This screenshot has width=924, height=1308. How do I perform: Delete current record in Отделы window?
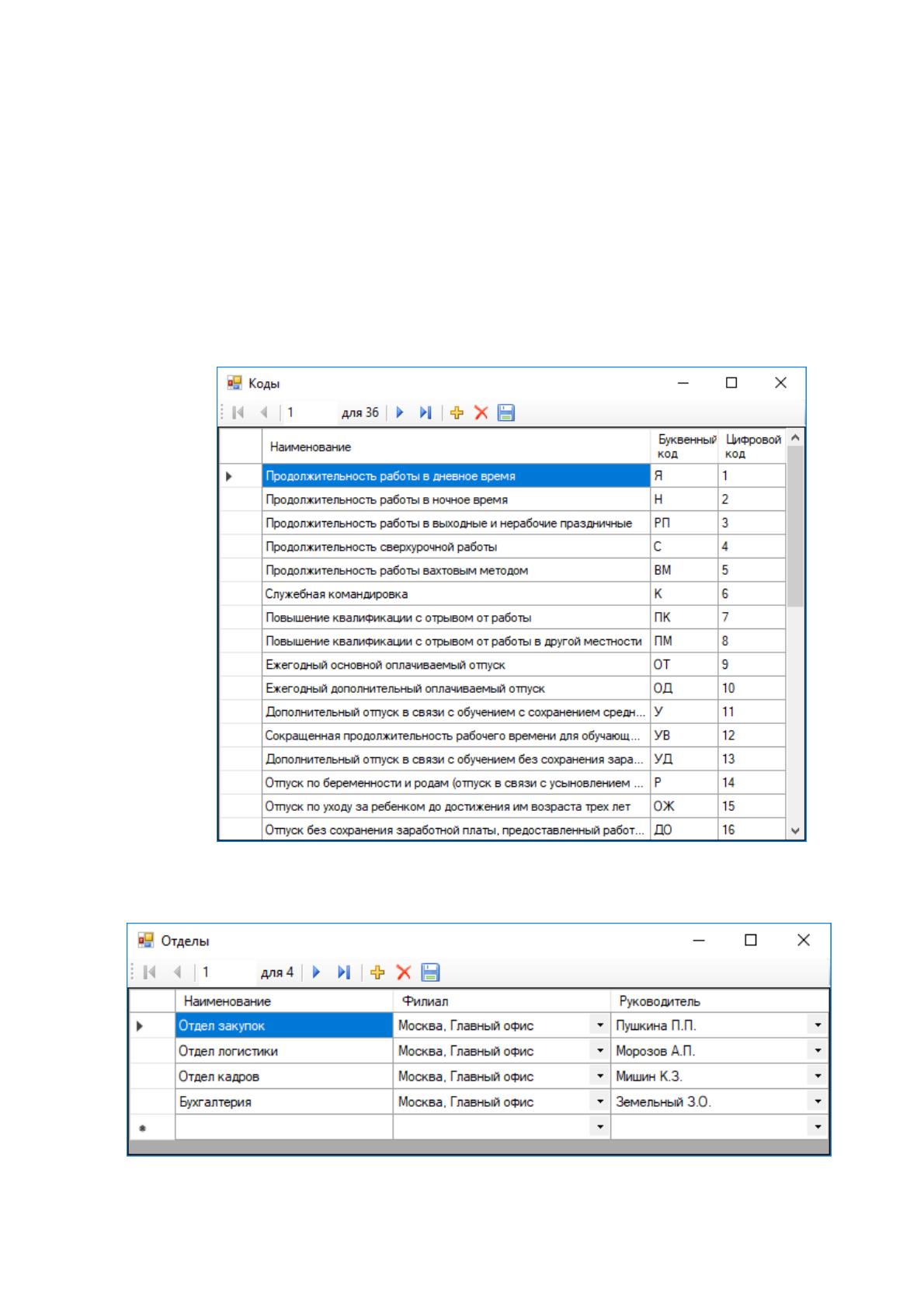click(404, 972)
